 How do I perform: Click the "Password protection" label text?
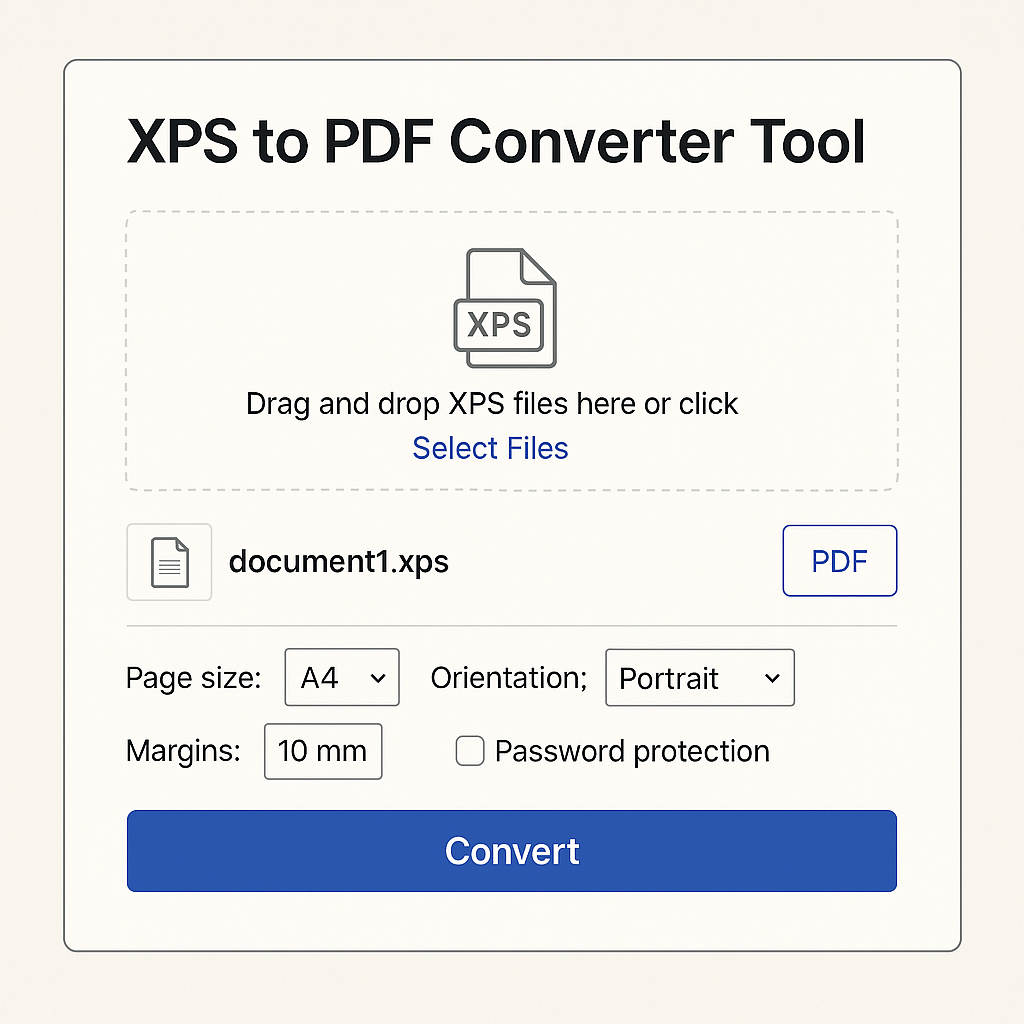tap(632, 751)
